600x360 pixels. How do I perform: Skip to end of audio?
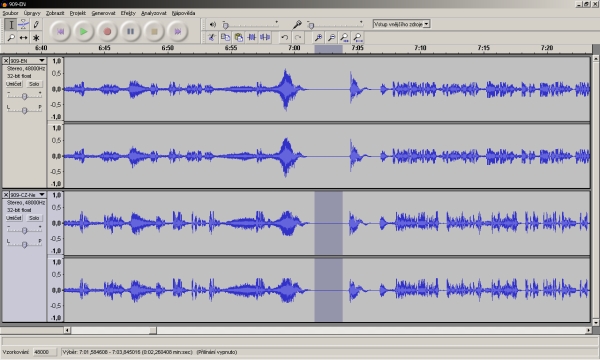tap(178, 31)
